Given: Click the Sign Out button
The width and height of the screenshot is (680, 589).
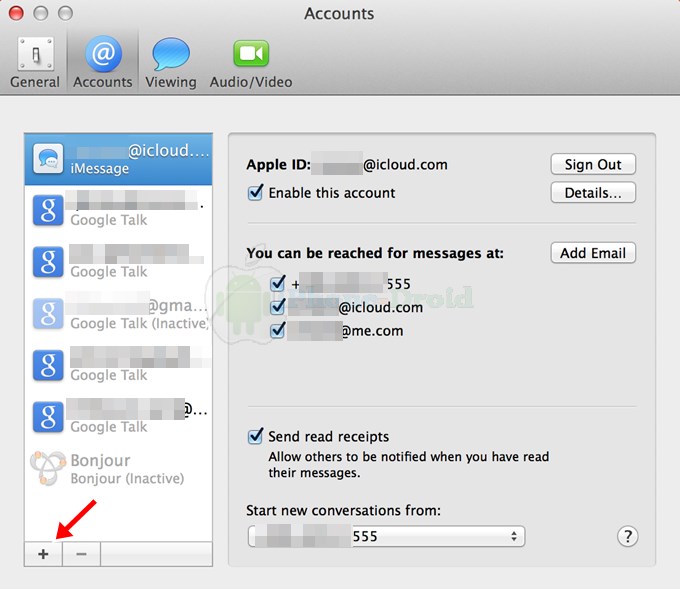Looking at the screenshot, I should point(593,165).
